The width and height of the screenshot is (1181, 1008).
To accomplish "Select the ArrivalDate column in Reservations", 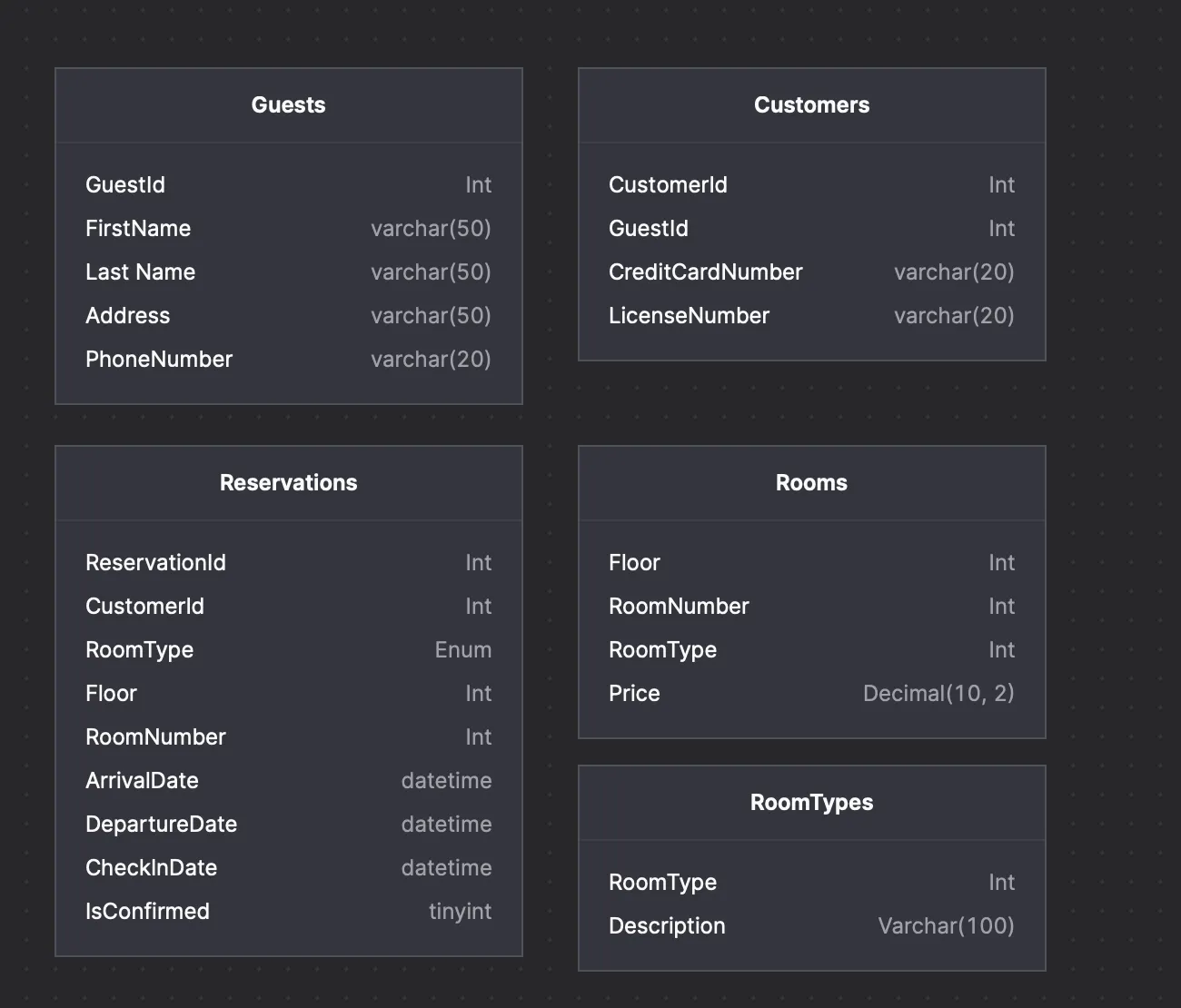I will pos(142,781).
